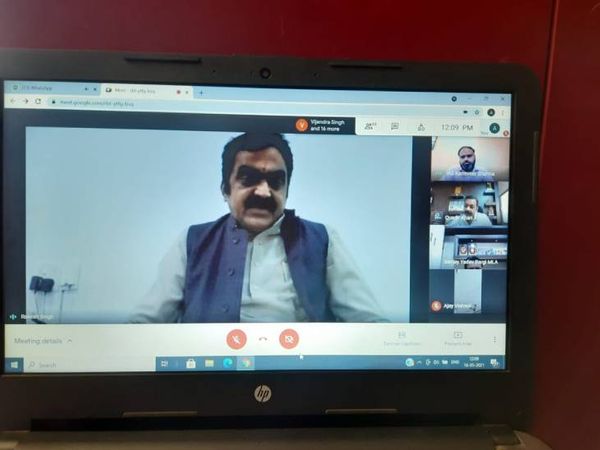Show the participants list
The height and width of the screenshot is (450, 600).
[370, 126]
